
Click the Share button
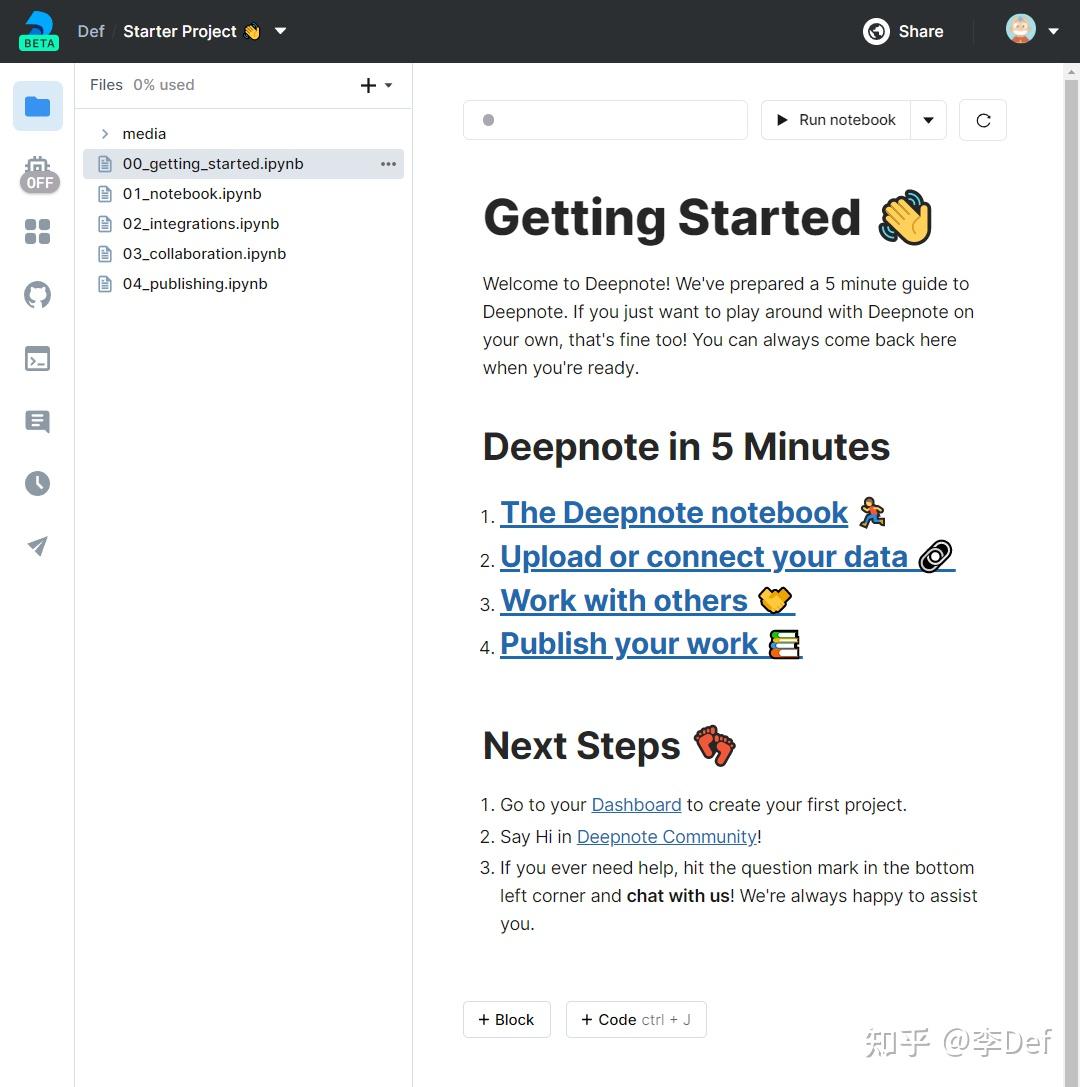click(x=903, y=31)
